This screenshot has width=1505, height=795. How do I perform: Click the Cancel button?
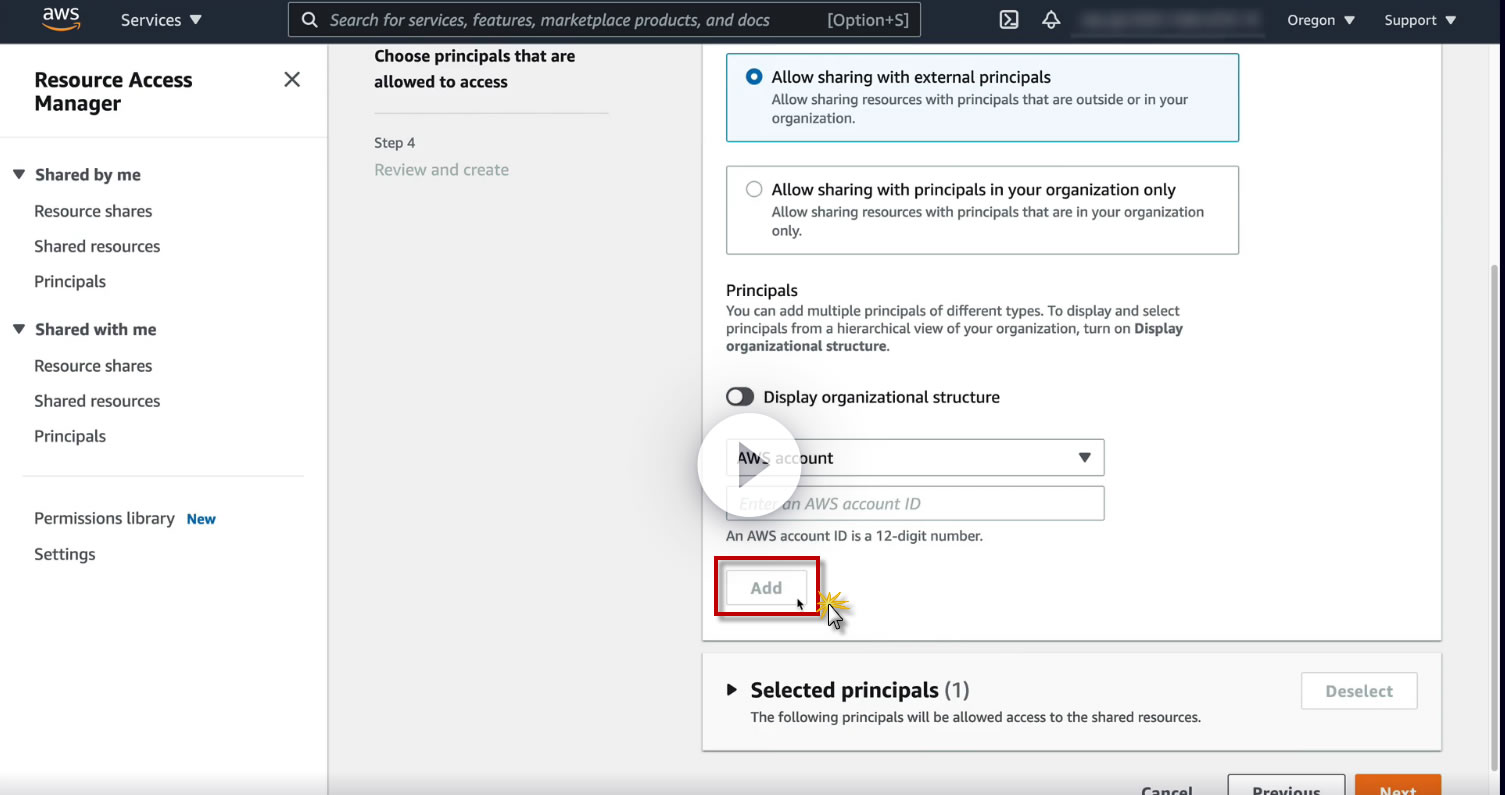click(1166, 788)
